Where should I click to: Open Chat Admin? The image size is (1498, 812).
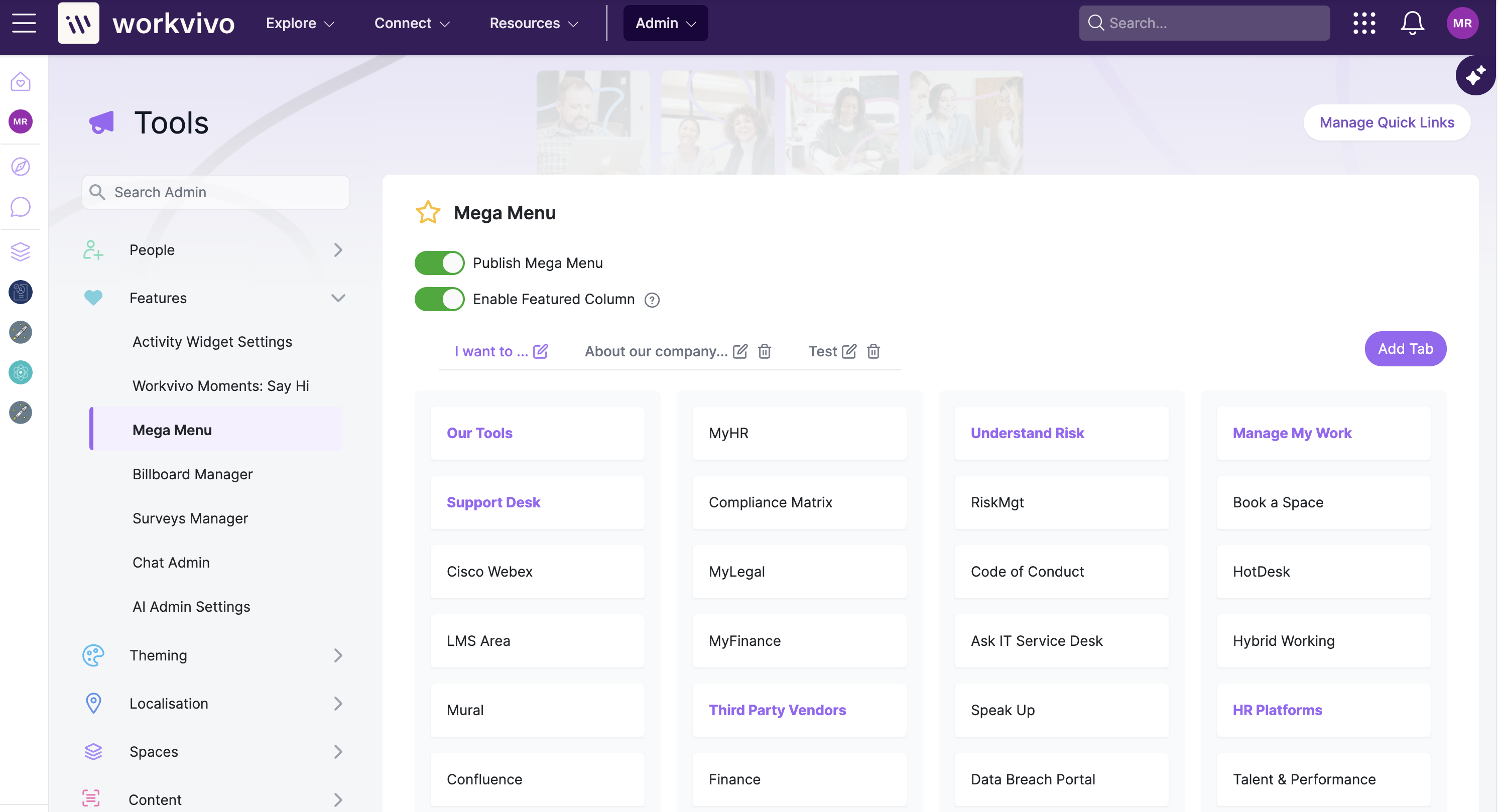click(x=171, y=563)
